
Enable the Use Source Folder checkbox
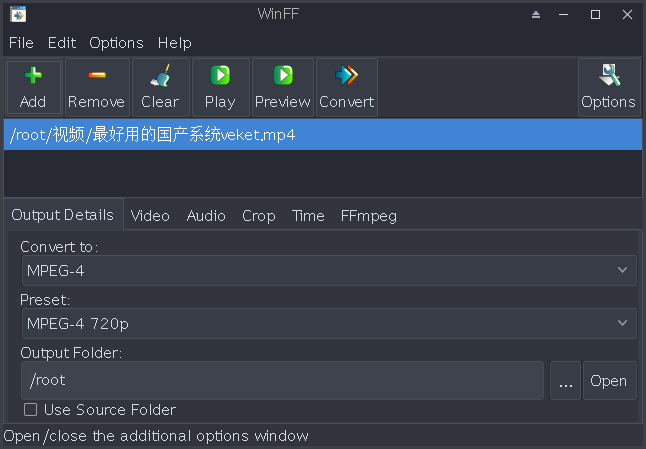pyautogui.click(x=30, y=410)
